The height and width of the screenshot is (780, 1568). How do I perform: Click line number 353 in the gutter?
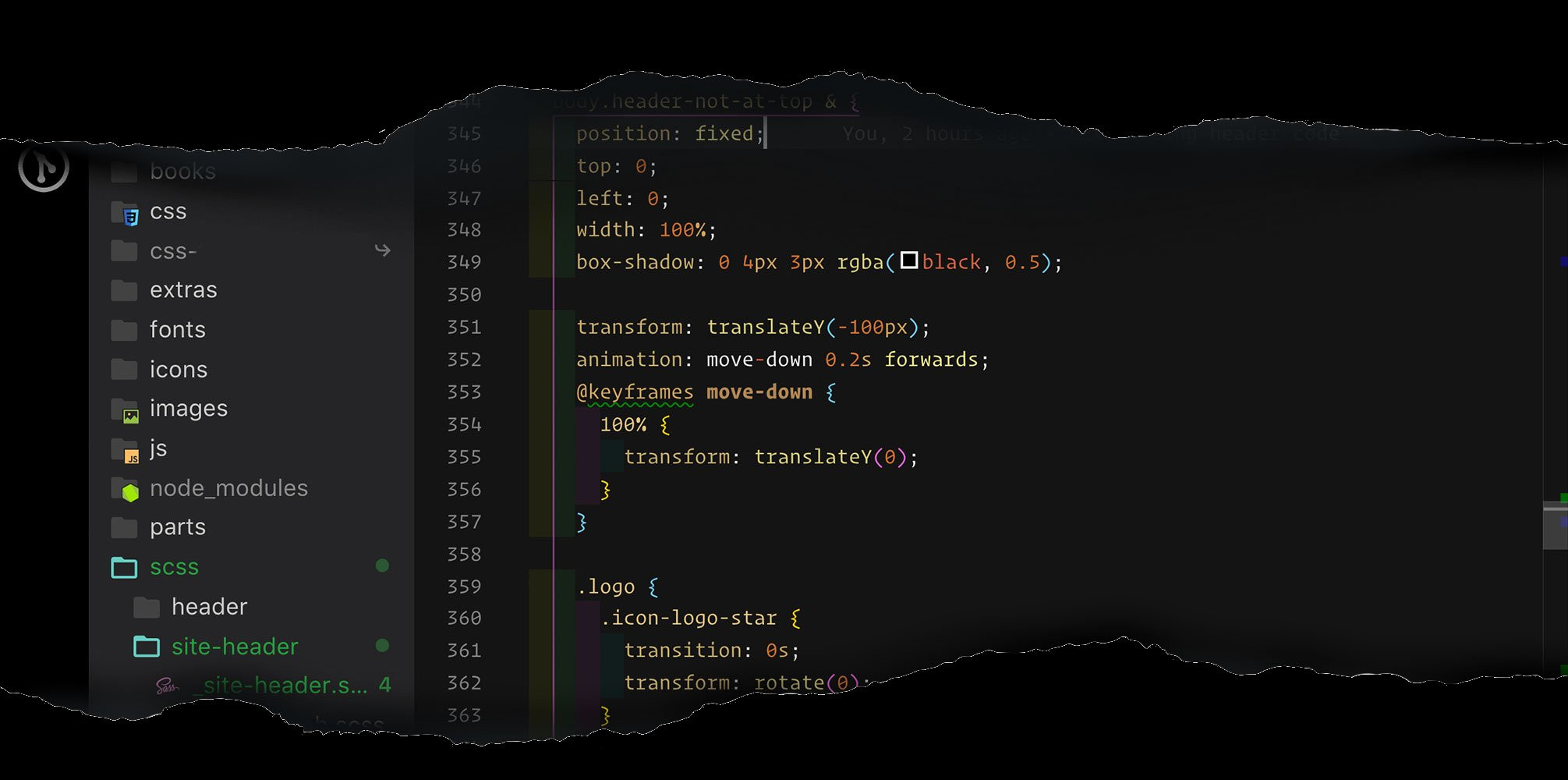pyautogui.click(x=464, y=392)
